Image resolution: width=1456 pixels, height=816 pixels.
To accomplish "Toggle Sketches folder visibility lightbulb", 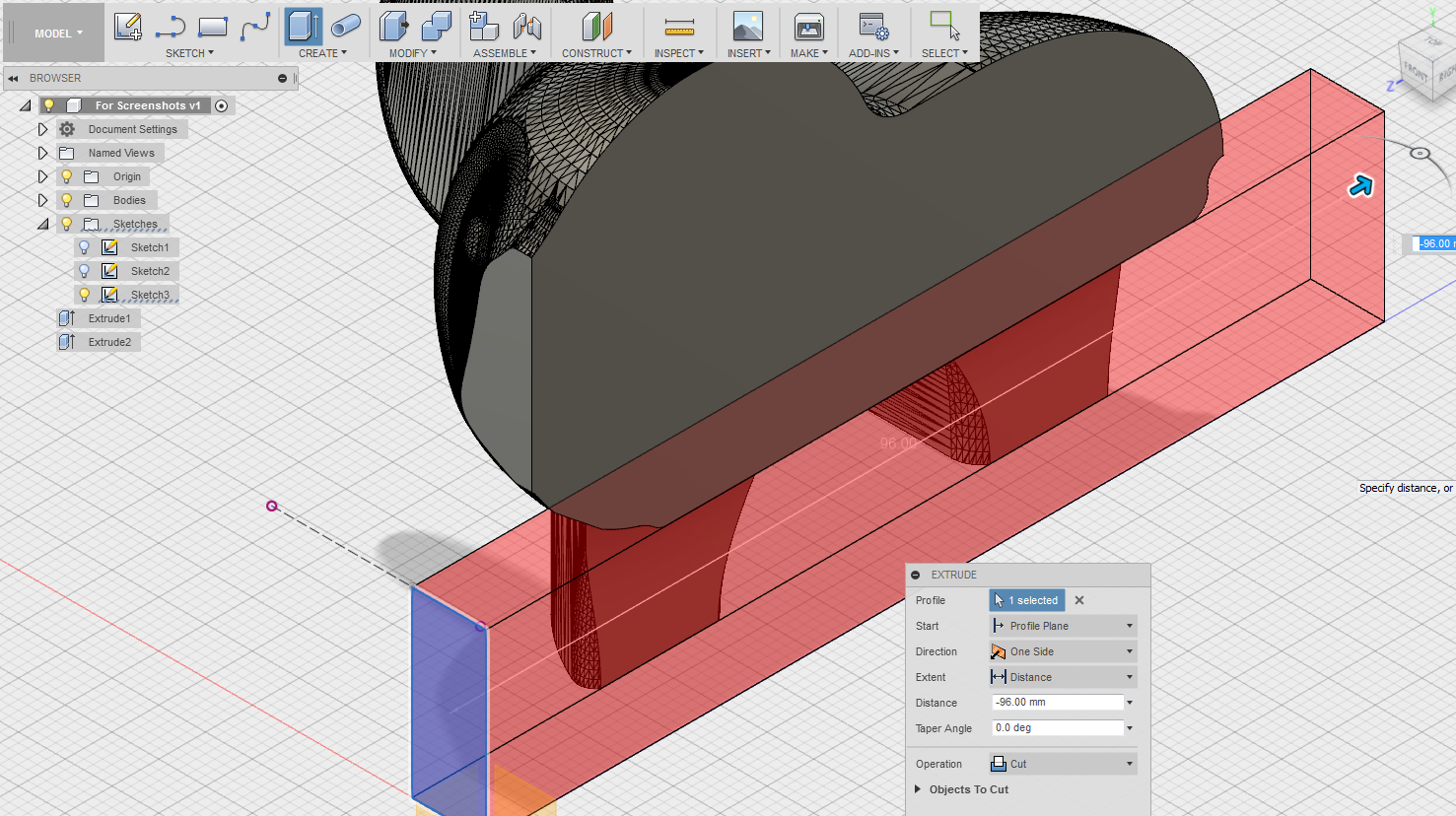I will (67, 224).
